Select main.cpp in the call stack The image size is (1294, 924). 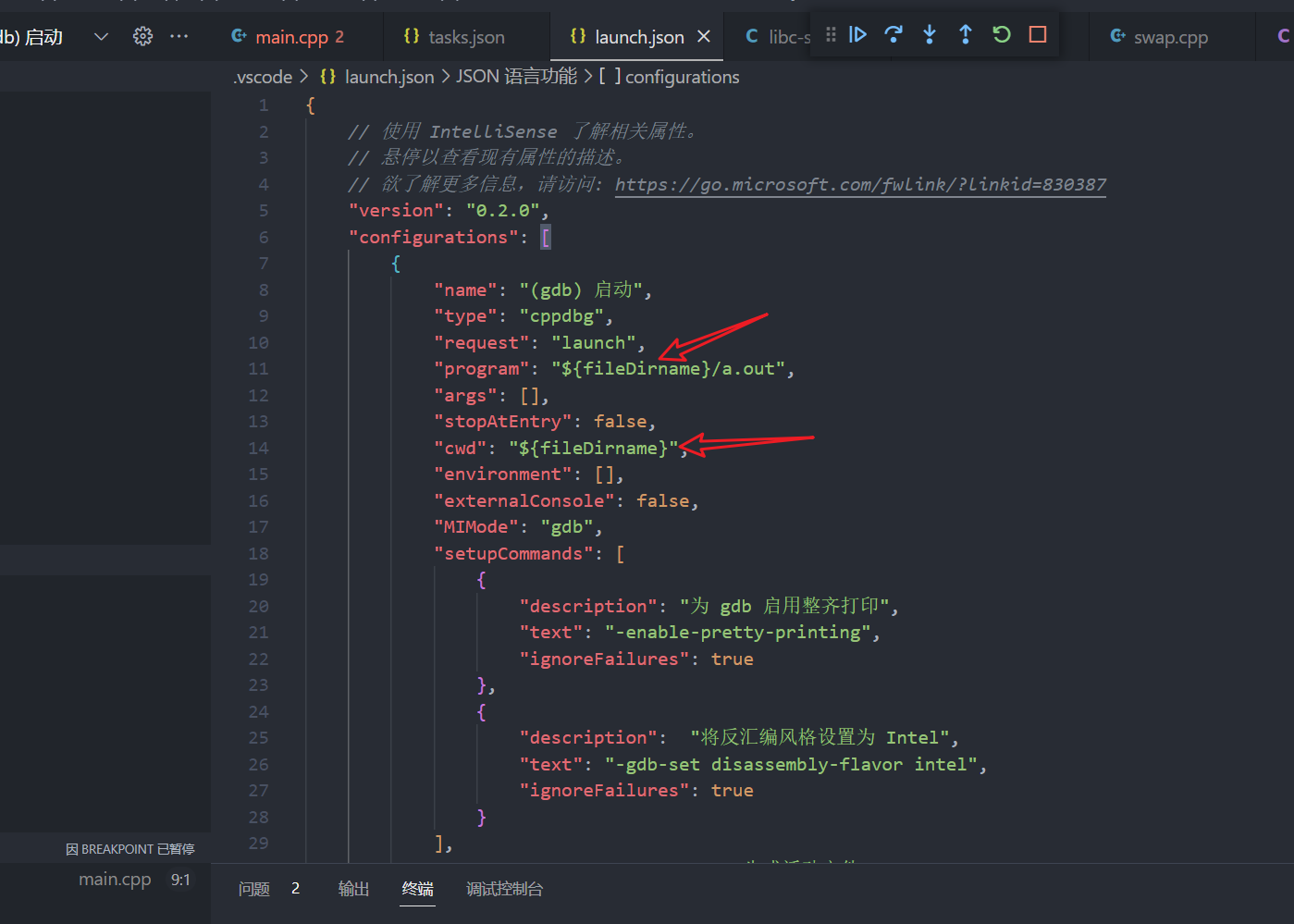115,880
